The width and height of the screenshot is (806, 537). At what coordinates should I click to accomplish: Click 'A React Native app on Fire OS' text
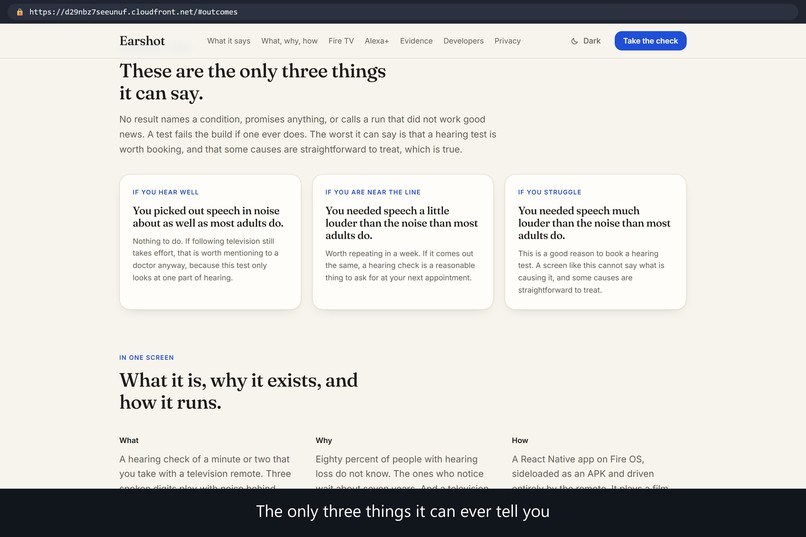(x=590, y=471)
